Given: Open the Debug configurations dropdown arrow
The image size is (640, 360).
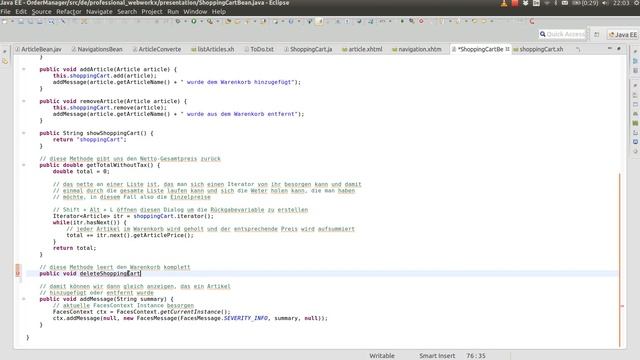Looking at the screenshot, I should click(x=185, y=21).
